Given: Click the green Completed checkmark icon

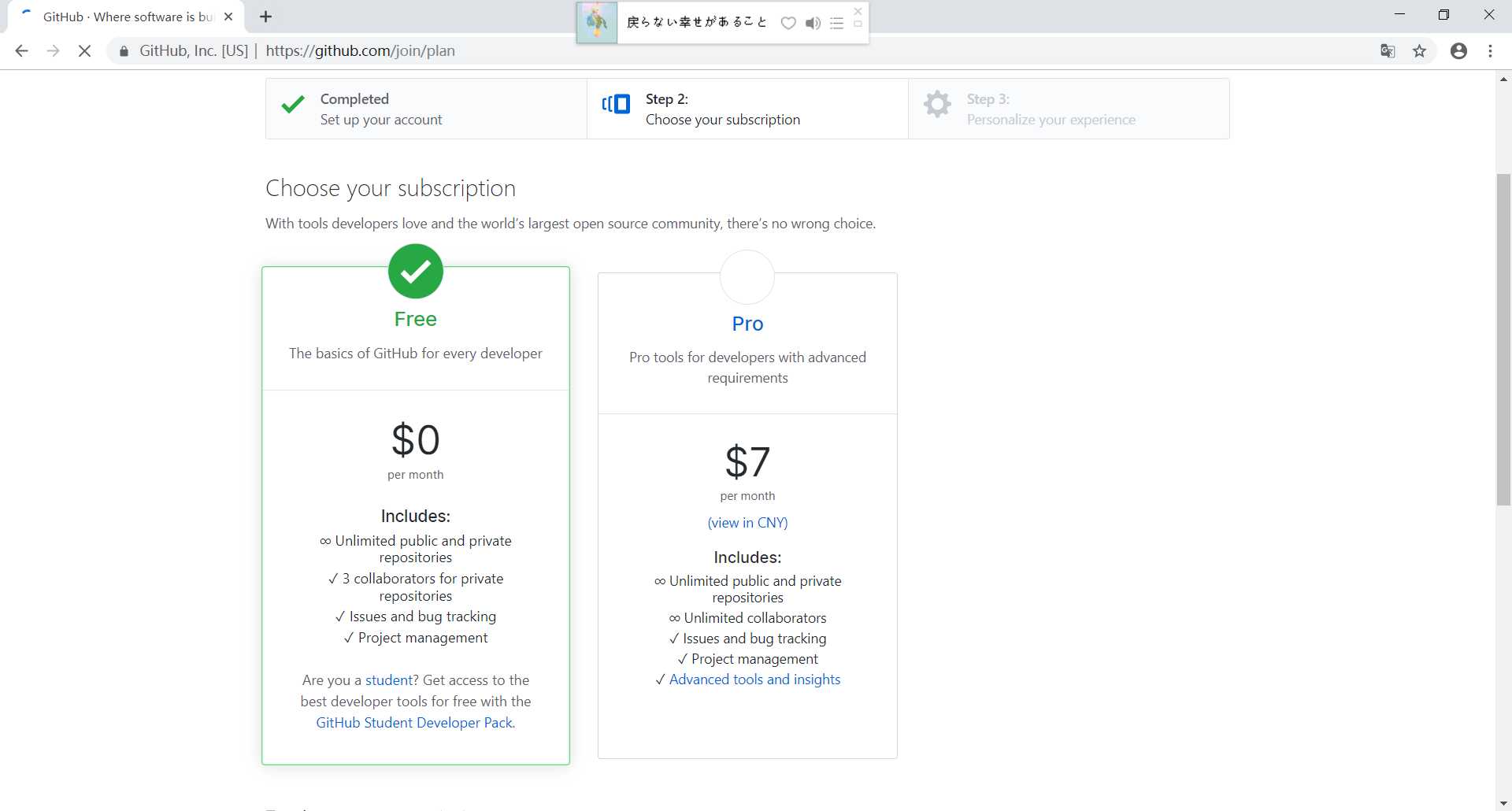Looking at the screenshot, I should (293, 105).
